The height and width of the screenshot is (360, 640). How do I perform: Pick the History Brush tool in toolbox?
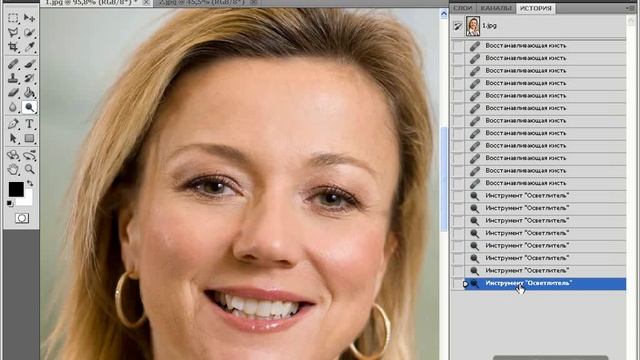29,78
